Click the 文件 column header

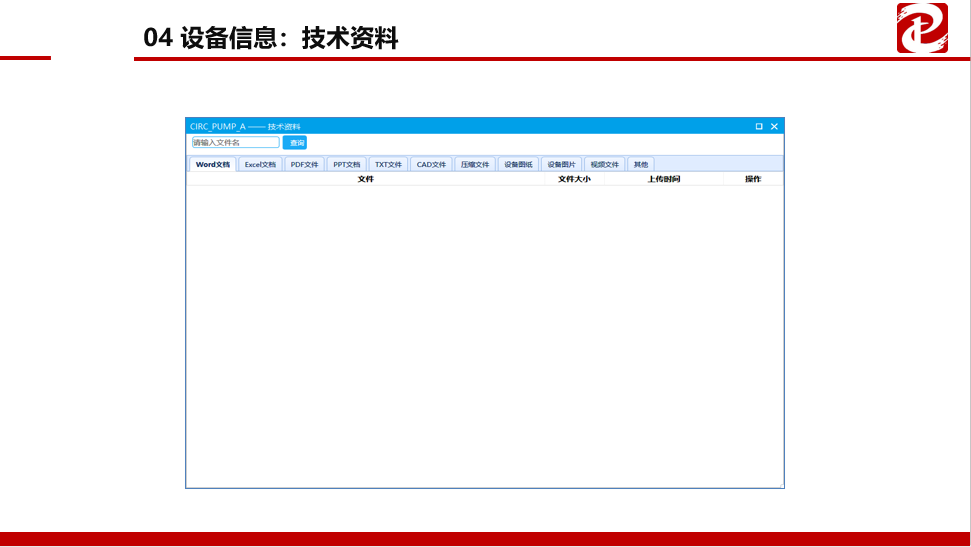365,179
